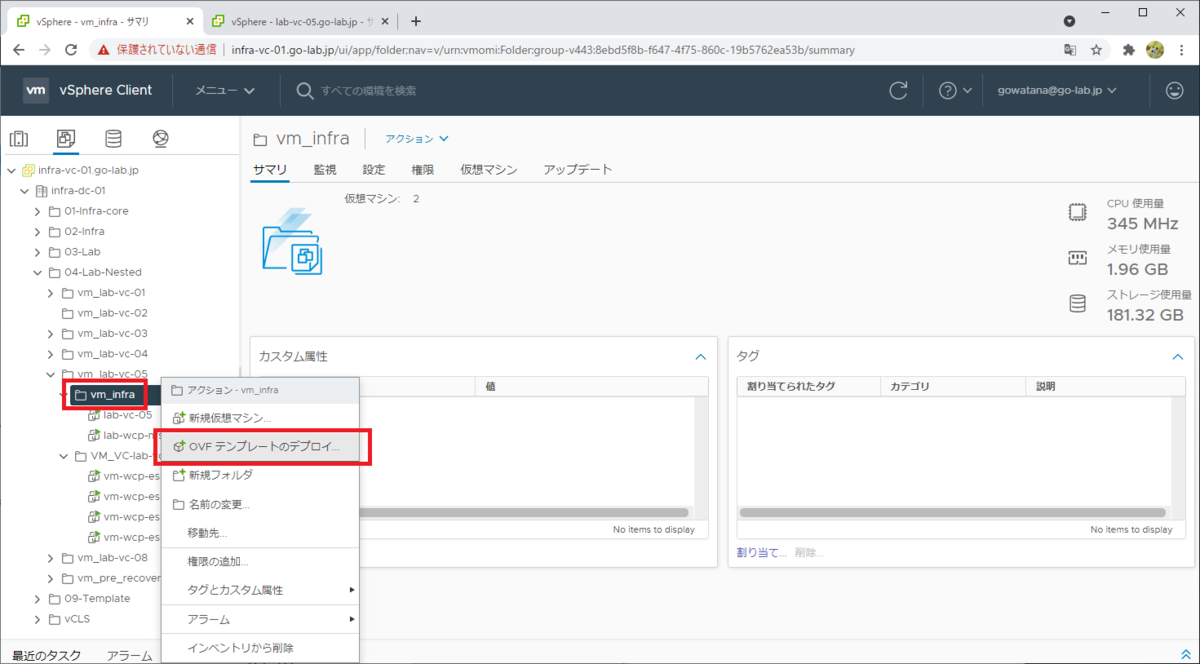1200x664 pixels.
Task: Select the lab-wcp VM in the tree
Action: coord(124,435)
